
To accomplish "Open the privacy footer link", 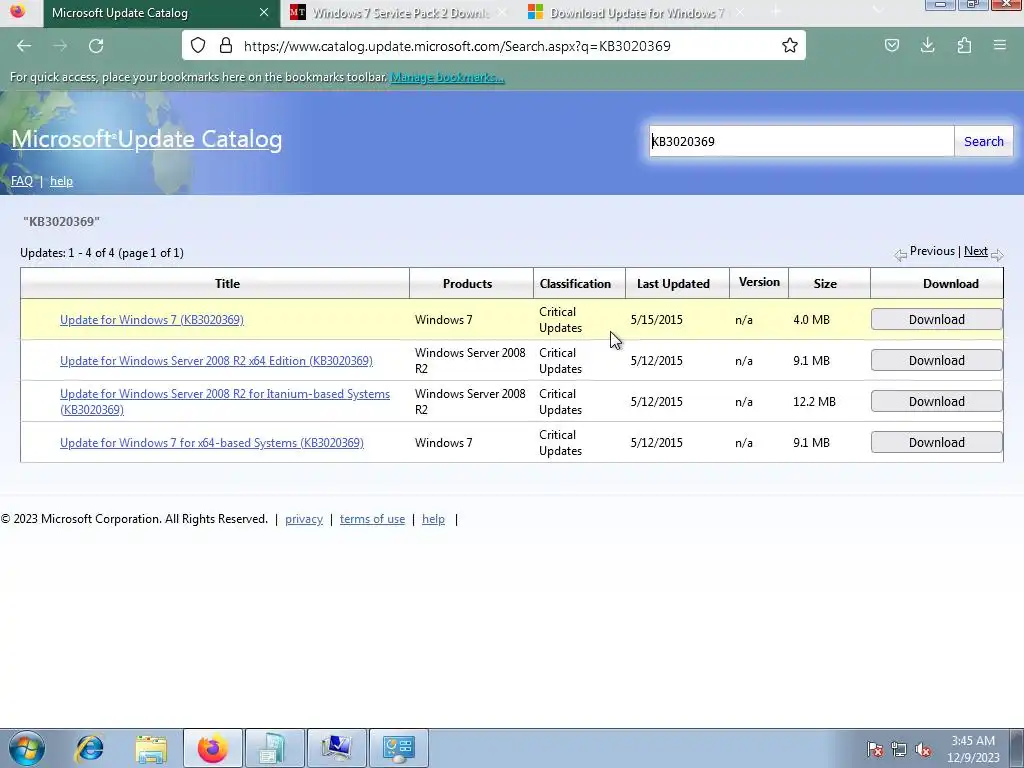I will click(x=304, y=519).
